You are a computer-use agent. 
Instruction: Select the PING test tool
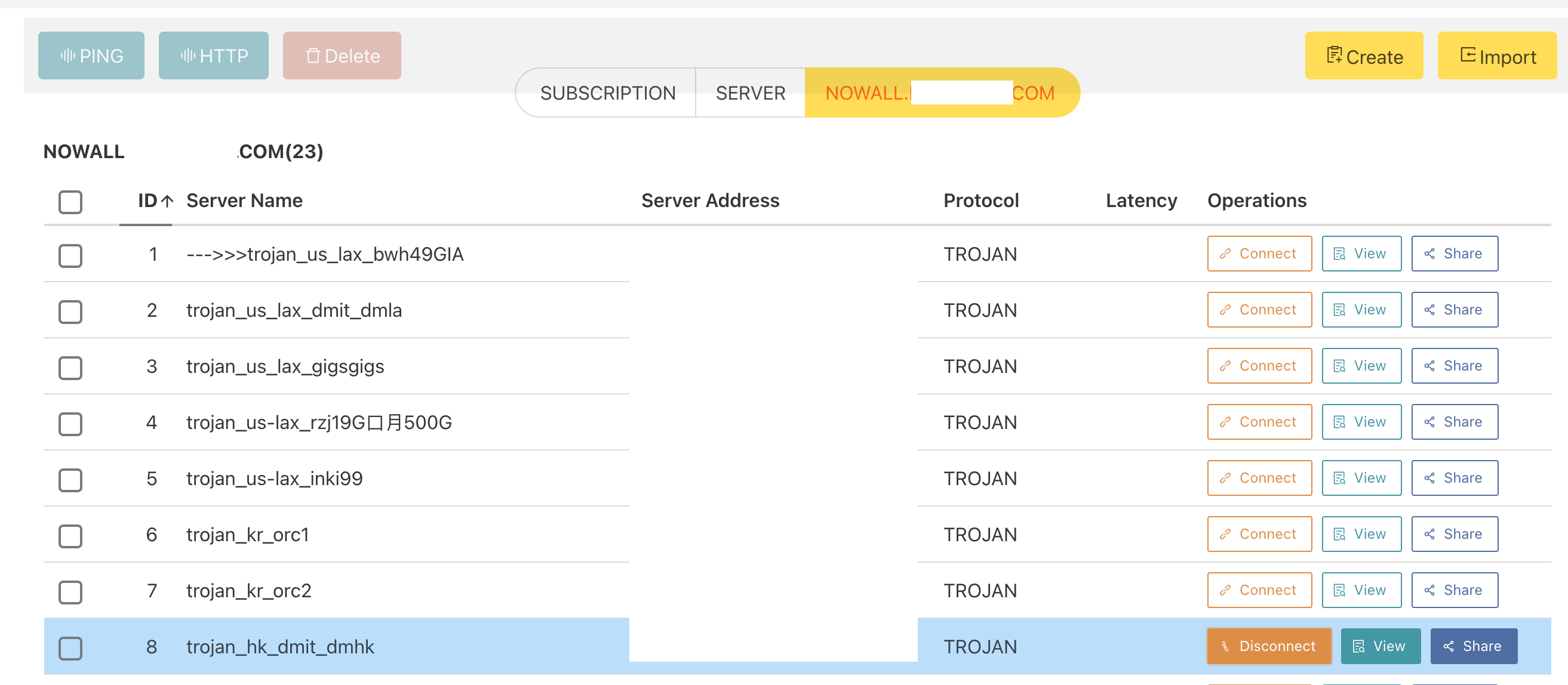[91, 55]
